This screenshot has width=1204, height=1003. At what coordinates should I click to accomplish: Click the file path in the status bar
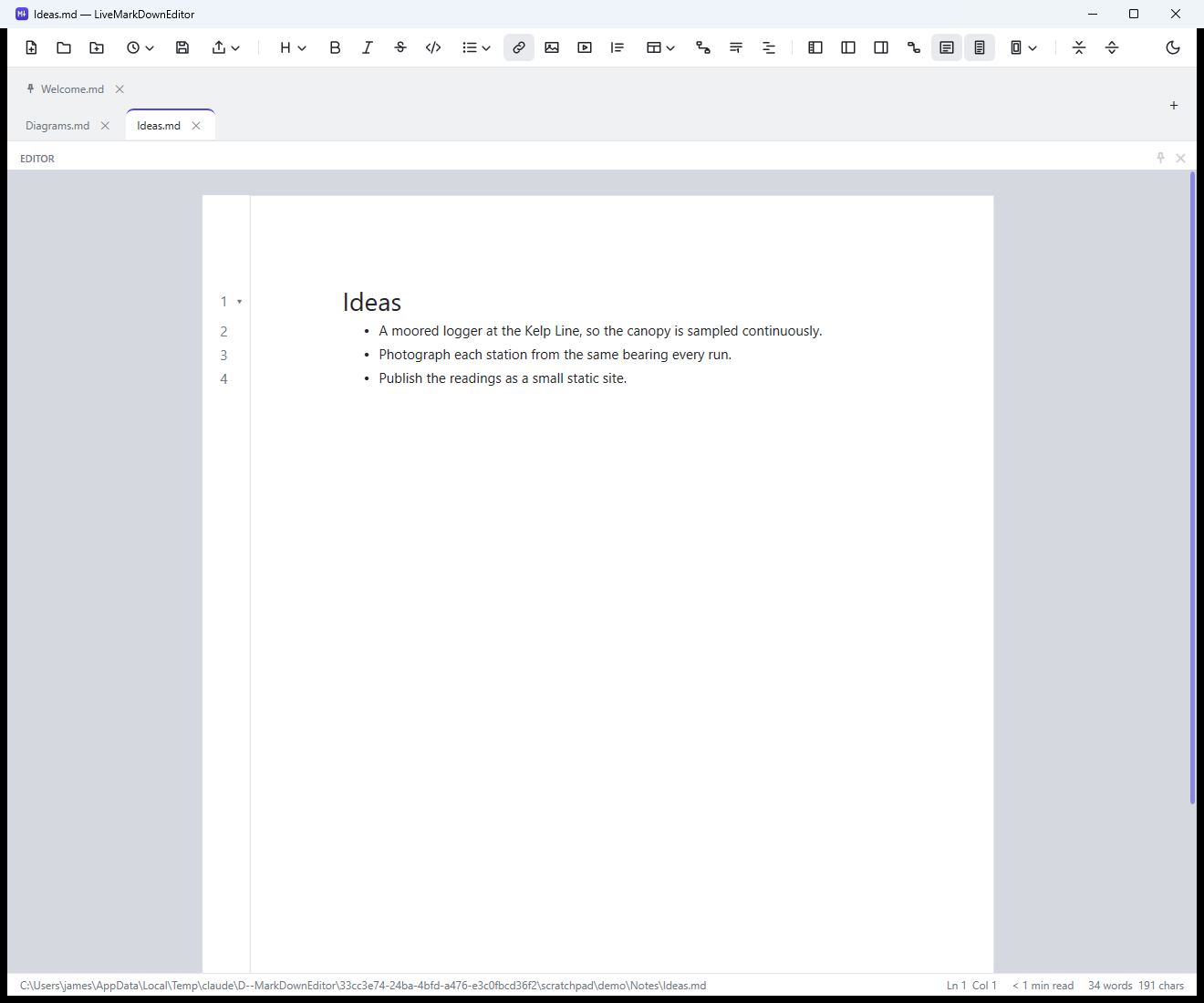363,986
